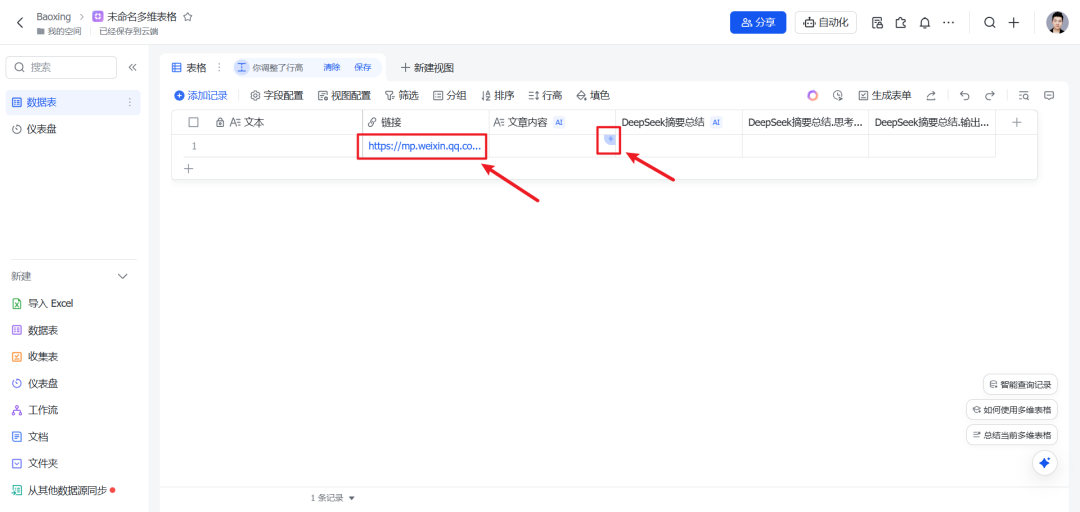Click the colorful AI ring icon
The image size is (1080, 512).
(x=813, y=96)
